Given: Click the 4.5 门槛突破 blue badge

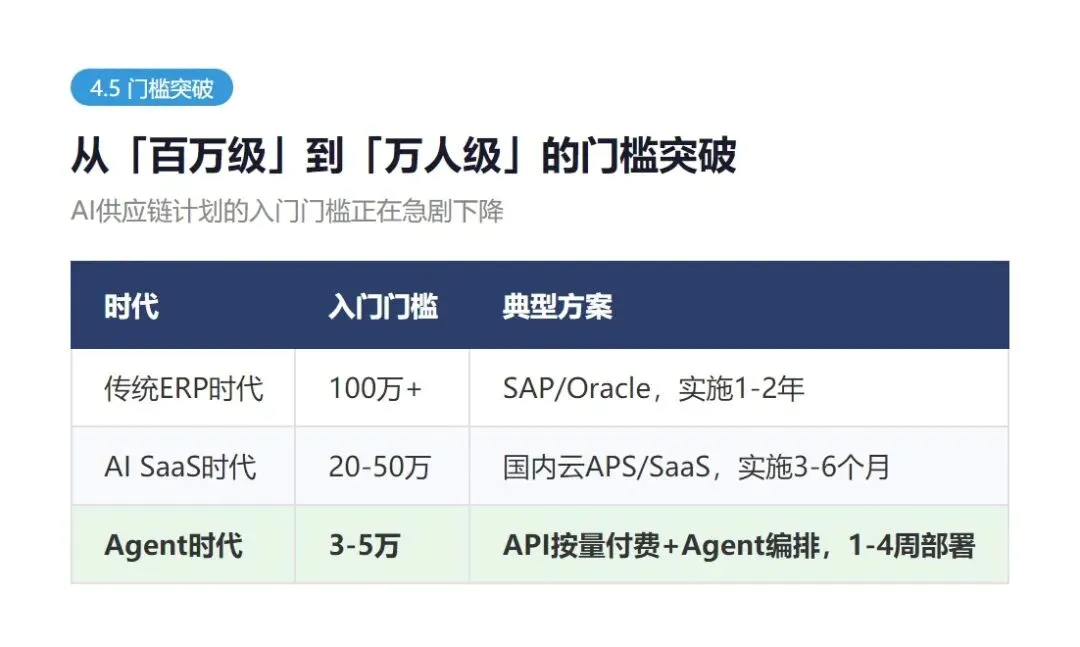Looking at the screenshot, I should pos(152,88).
